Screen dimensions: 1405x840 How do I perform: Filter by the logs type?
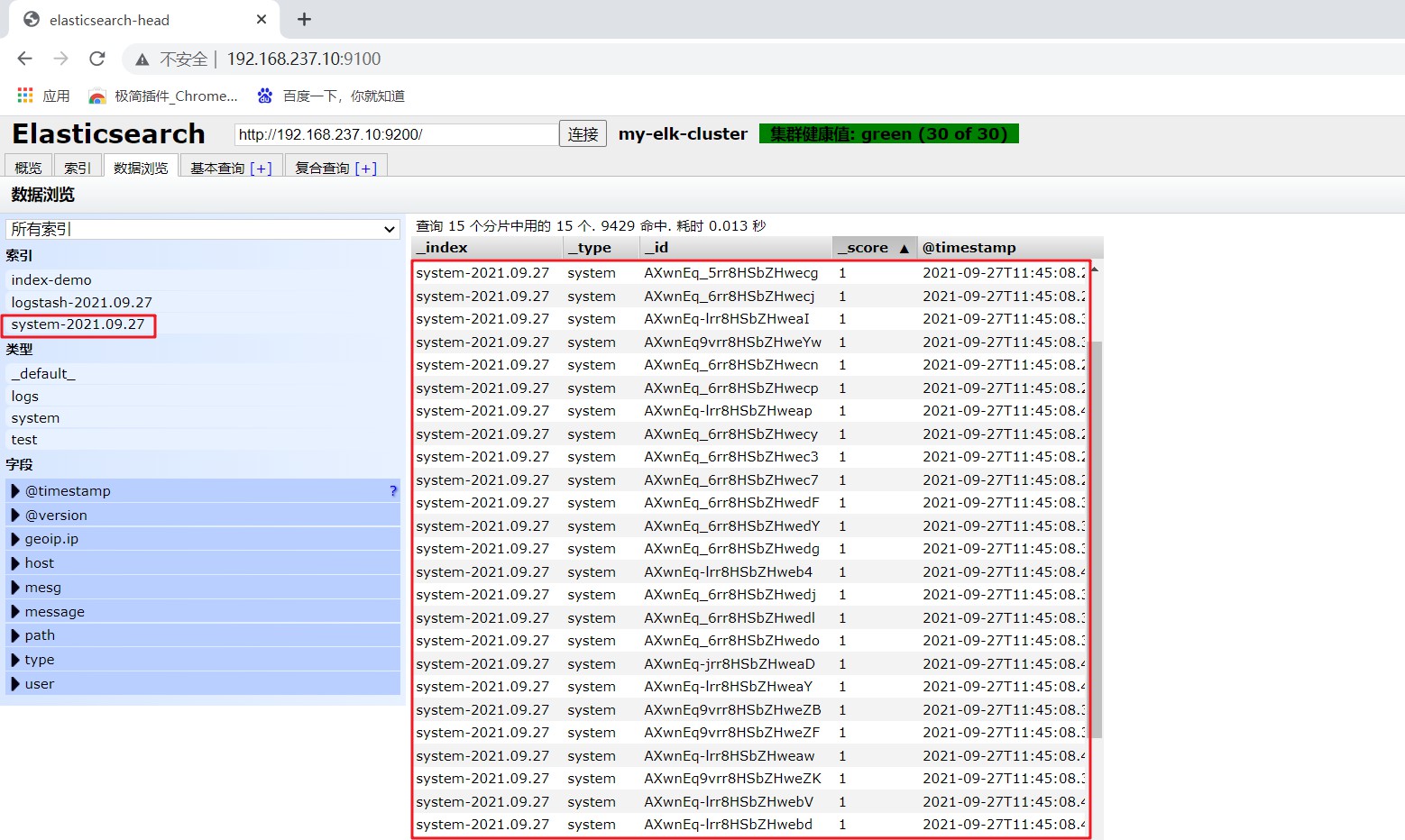(25, 397)
